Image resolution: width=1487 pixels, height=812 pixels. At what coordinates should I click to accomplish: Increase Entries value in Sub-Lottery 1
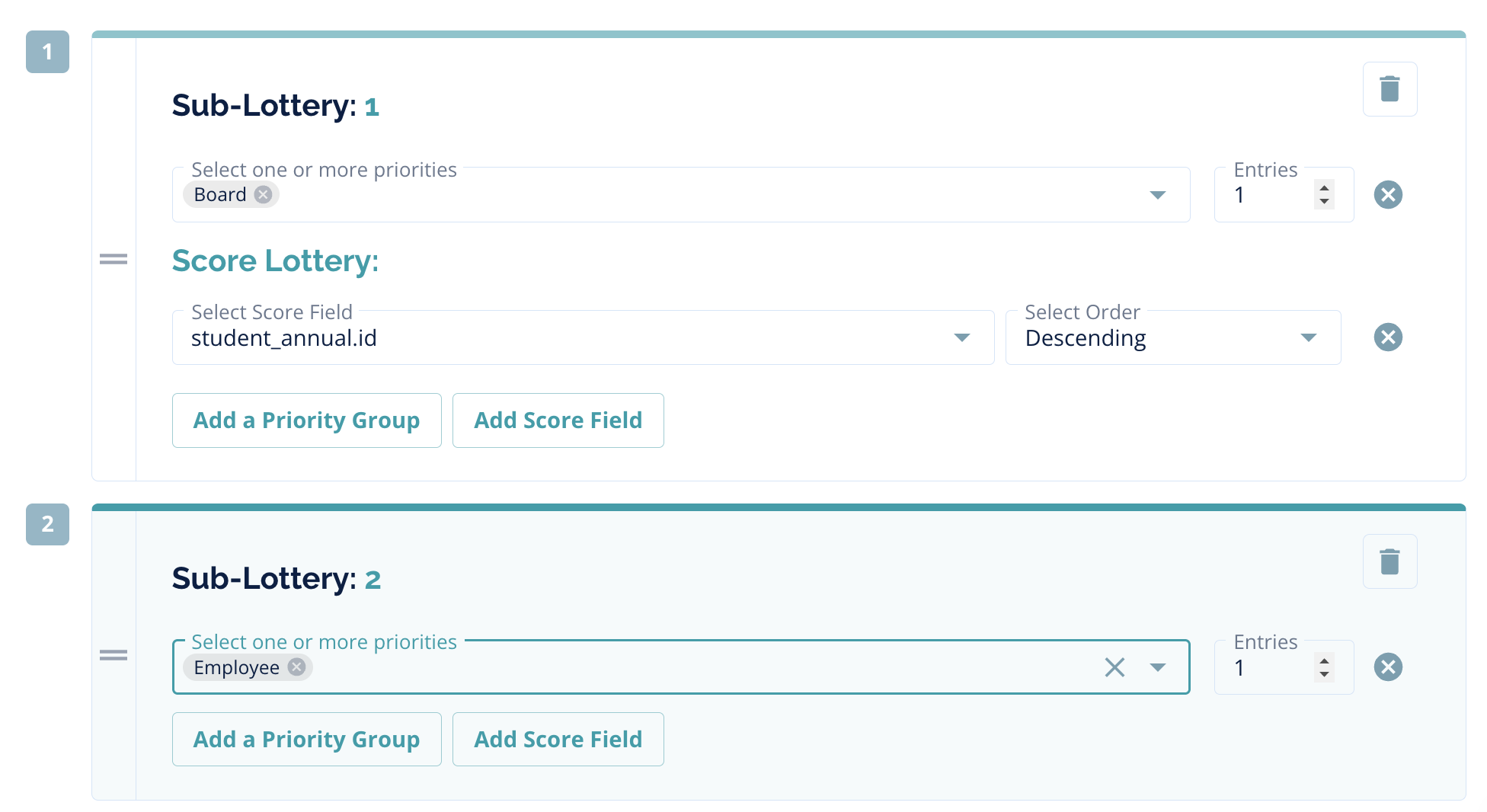pyautogui.click(x=1325, y=187)
